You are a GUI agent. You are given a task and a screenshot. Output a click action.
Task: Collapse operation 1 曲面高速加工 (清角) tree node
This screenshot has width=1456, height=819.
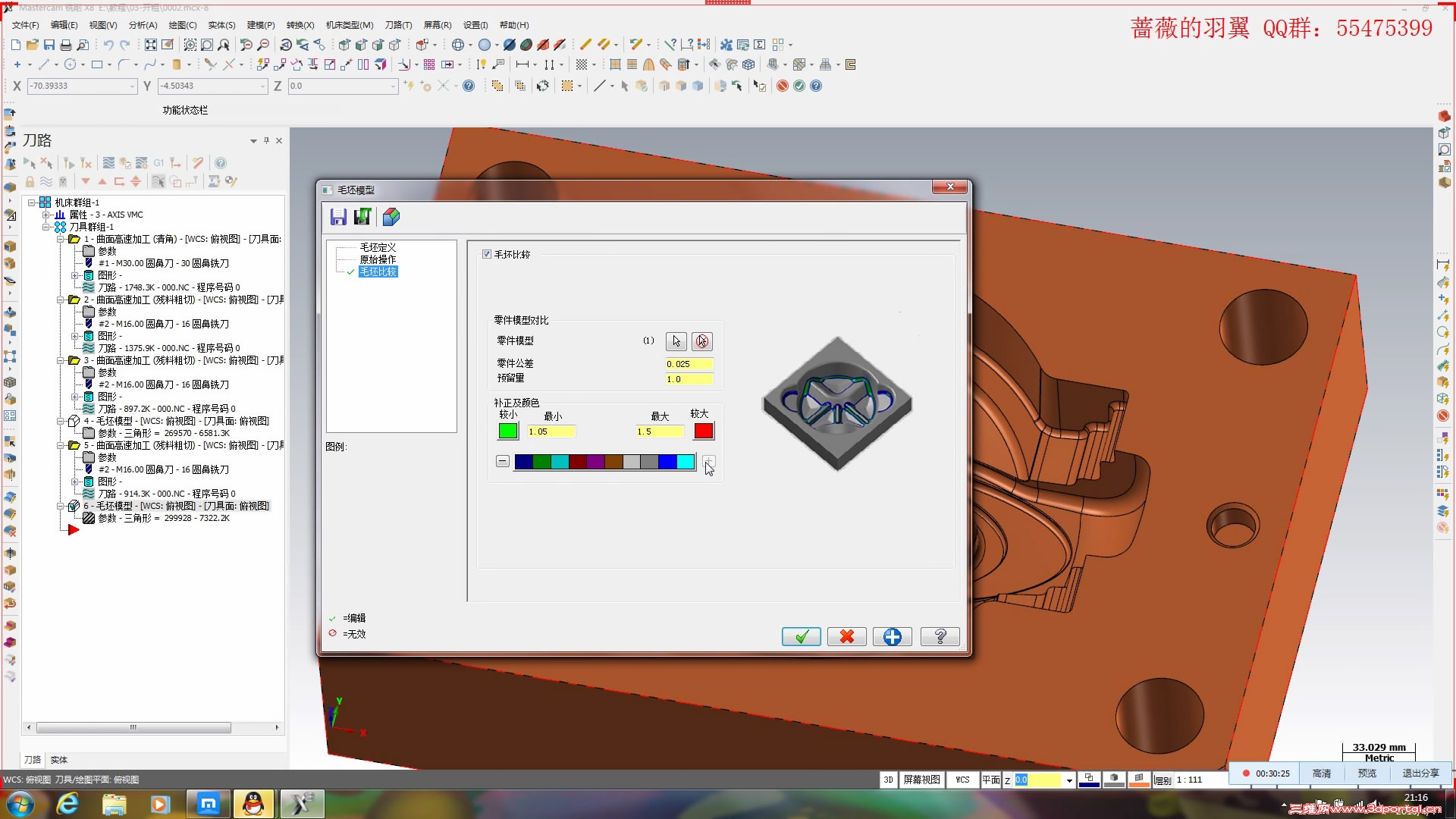click(x=61, y=240)
